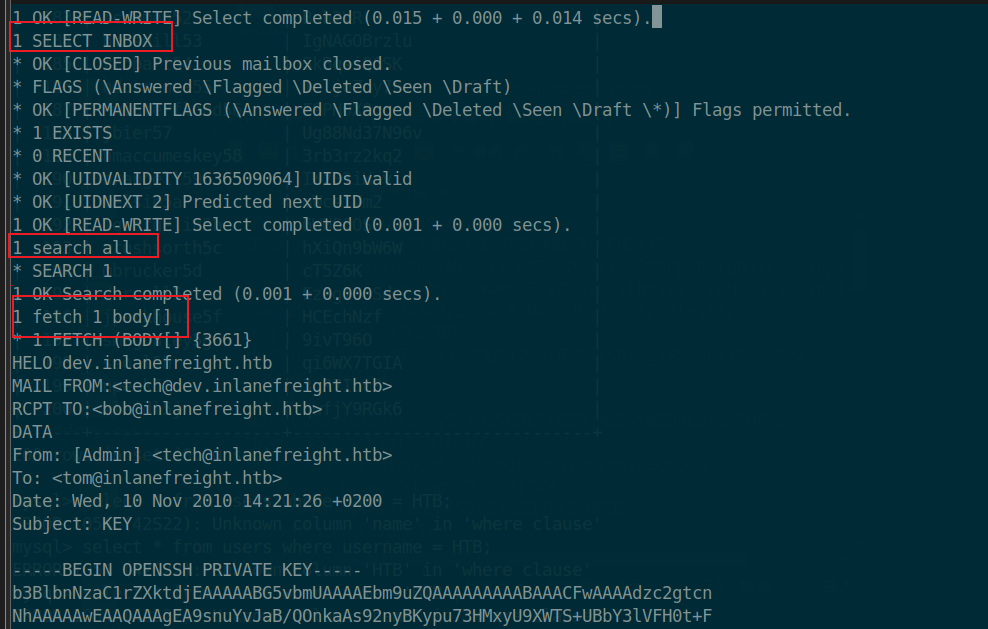
Task: Click the 'DATA' command line
Action: [33, 432]
